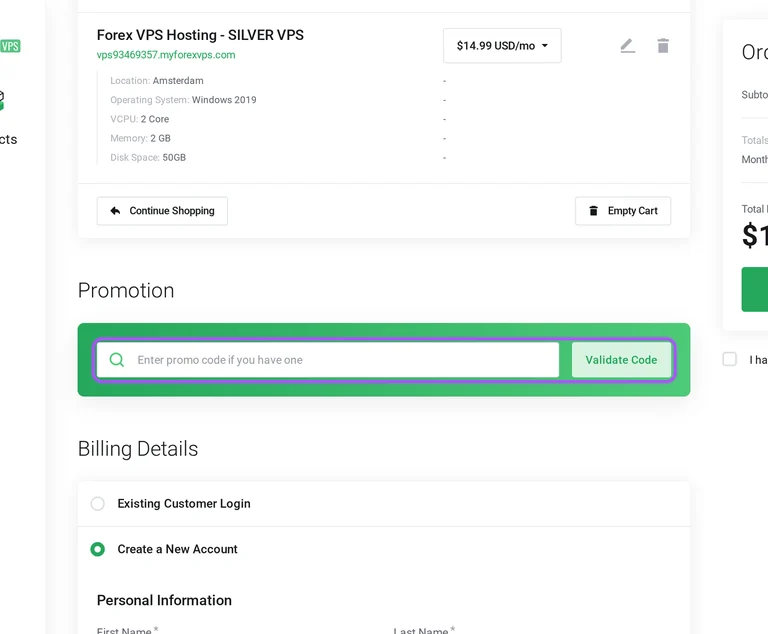Empty the cart
This screenshot has height=634, width=768.
[623, 211]
